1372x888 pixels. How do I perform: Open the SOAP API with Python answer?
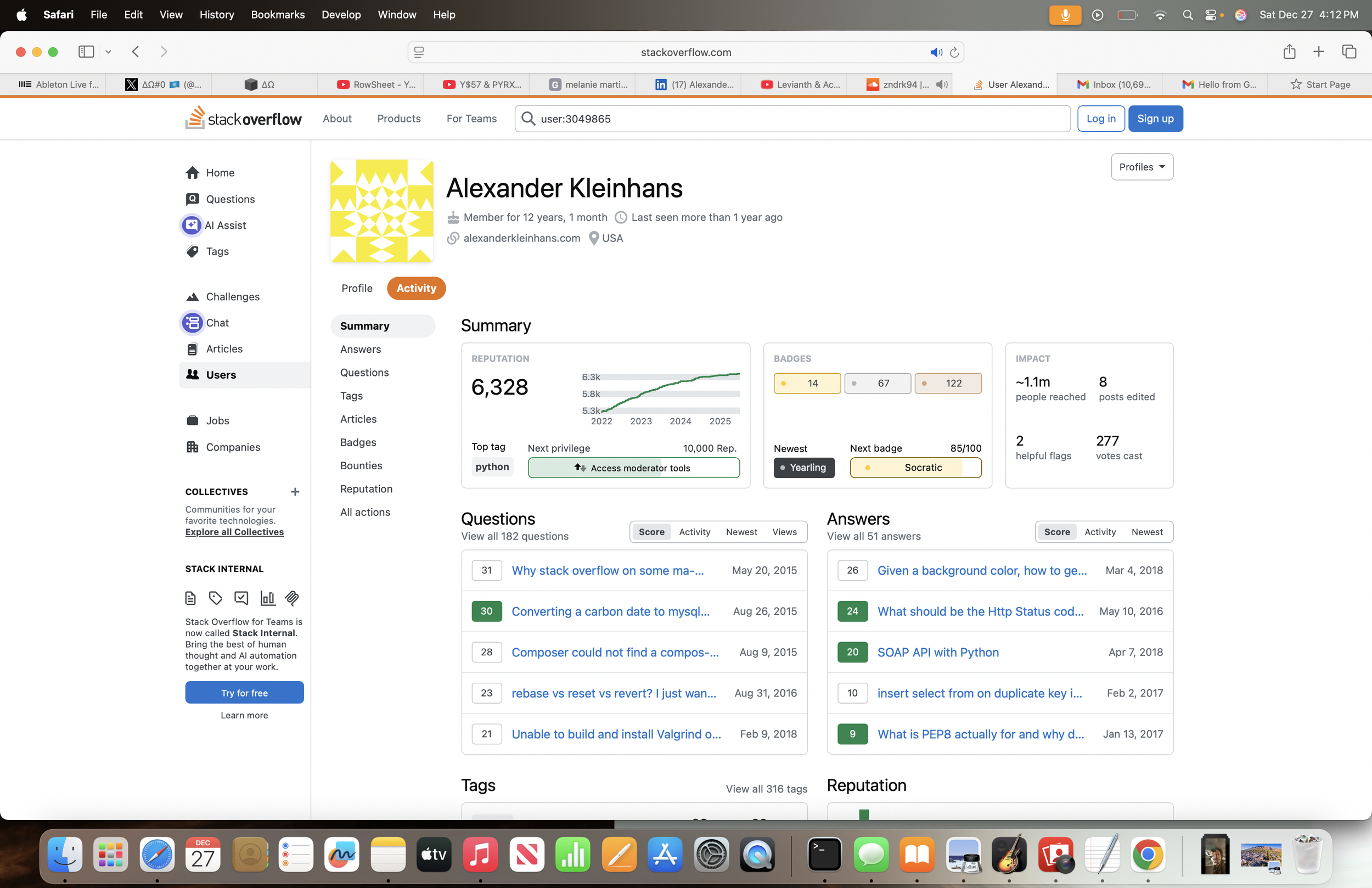point(937,652)
